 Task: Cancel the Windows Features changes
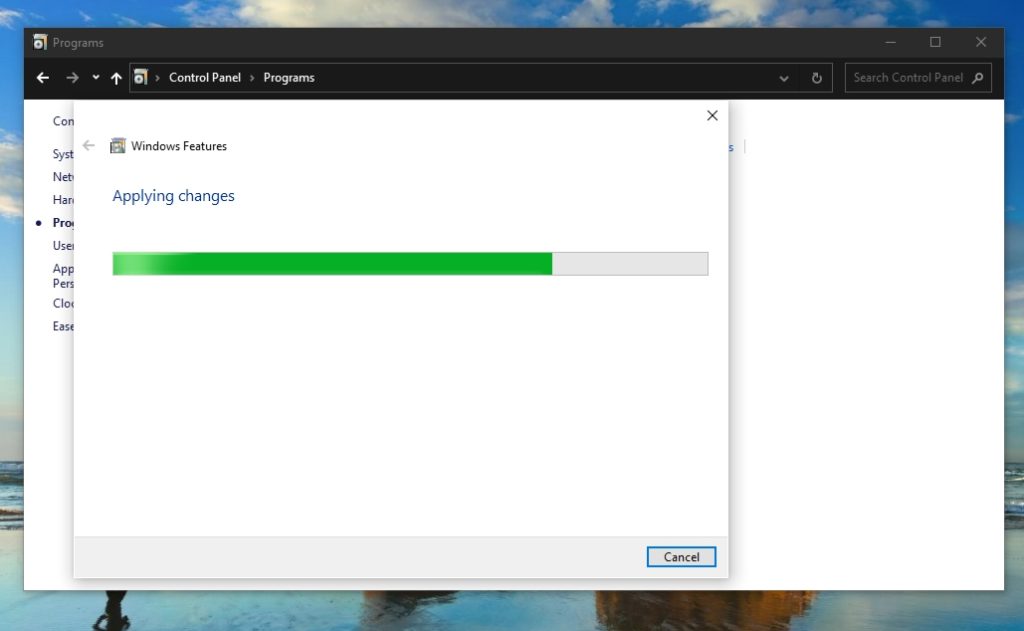[681, 557]
